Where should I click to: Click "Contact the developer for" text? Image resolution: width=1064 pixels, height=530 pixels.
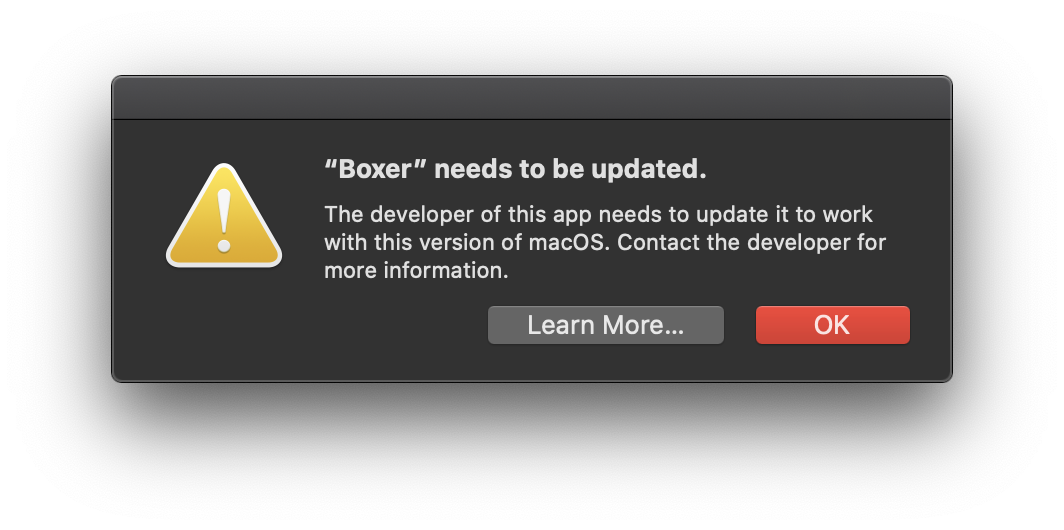pos(751,242)
